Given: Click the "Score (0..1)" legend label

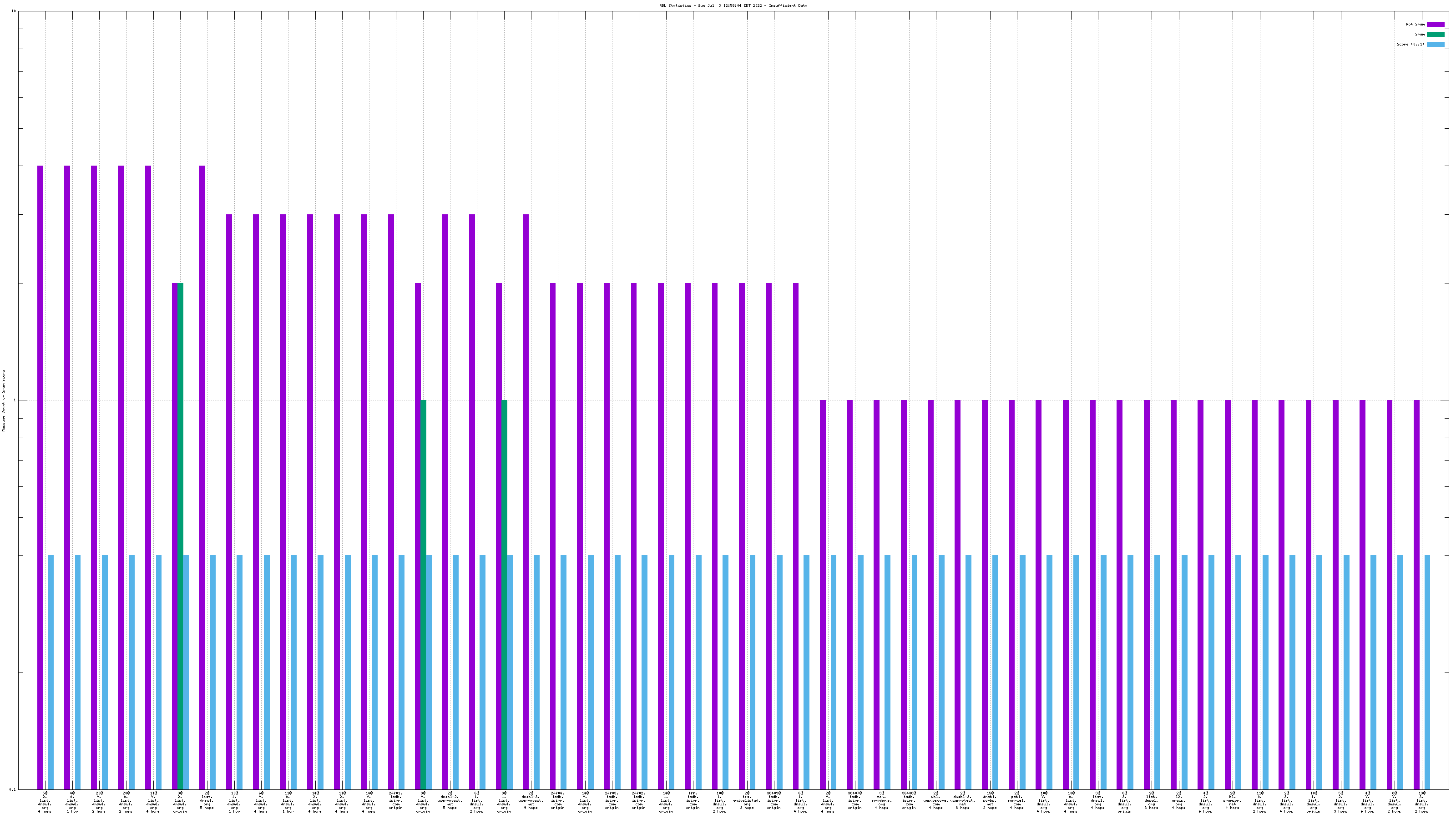Looking at the screenshot, I should tap(1410, 44).
